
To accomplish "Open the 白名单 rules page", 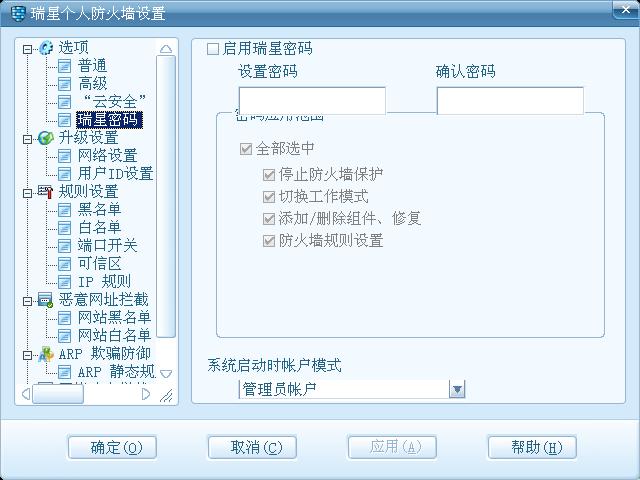I will pyautogui.click(x=99, y=228).
